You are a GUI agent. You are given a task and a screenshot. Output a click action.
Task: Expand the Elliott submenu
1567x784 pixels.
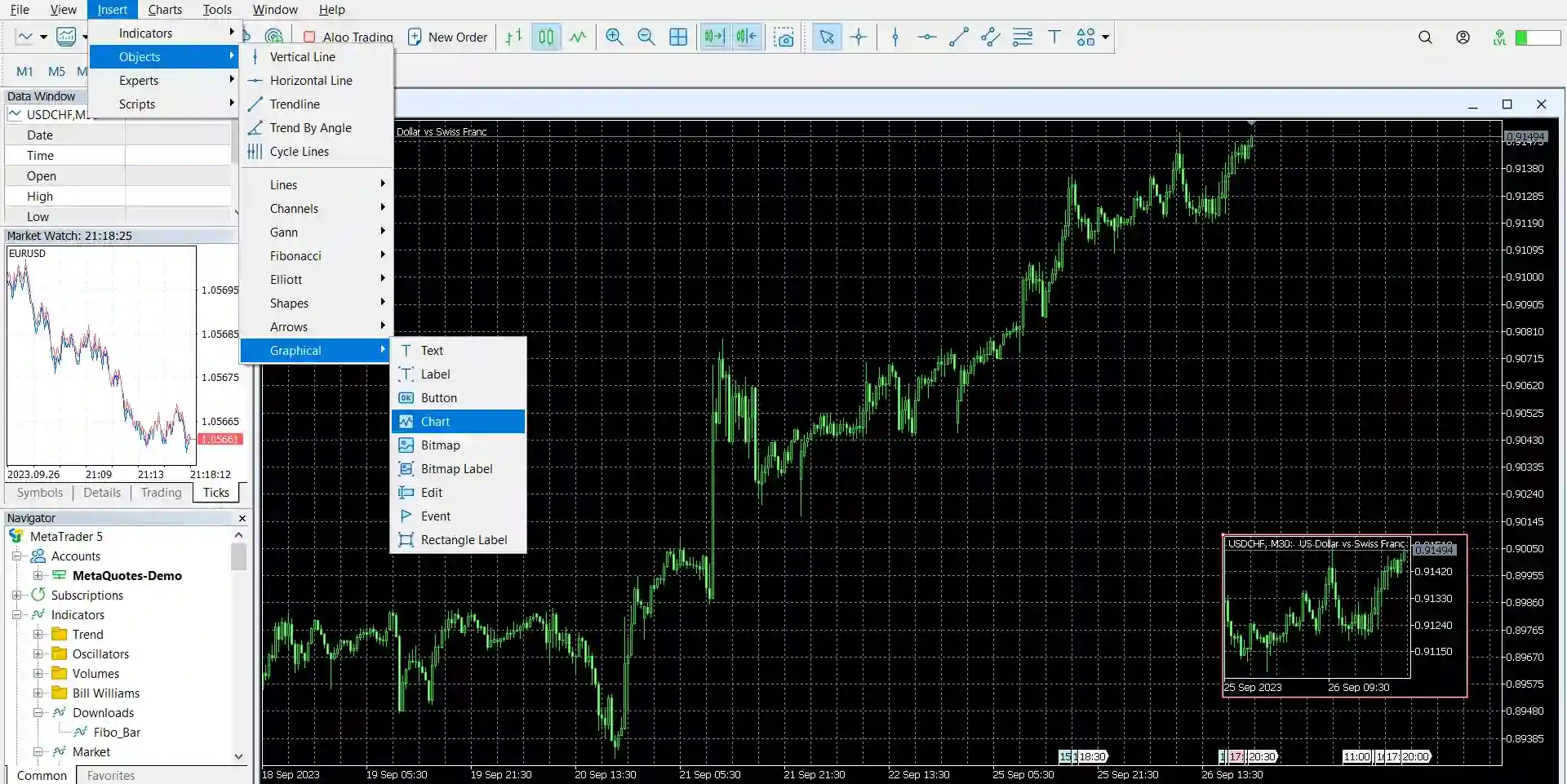[317, 280]
